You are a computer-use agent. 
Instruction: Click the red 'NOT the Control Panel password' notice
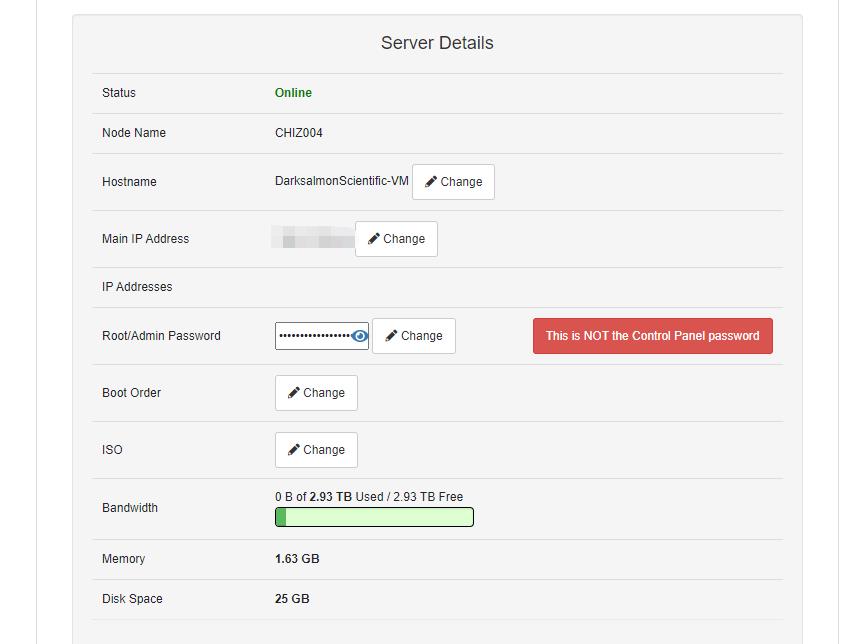point(652,336)
